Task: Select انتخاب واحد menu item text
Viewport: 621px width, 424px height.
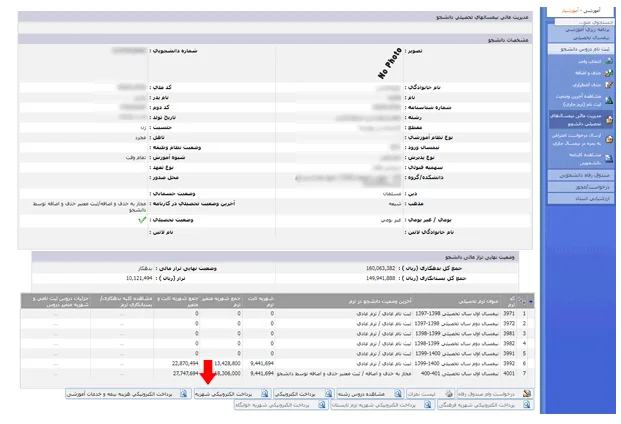Action: pos(590,61)
